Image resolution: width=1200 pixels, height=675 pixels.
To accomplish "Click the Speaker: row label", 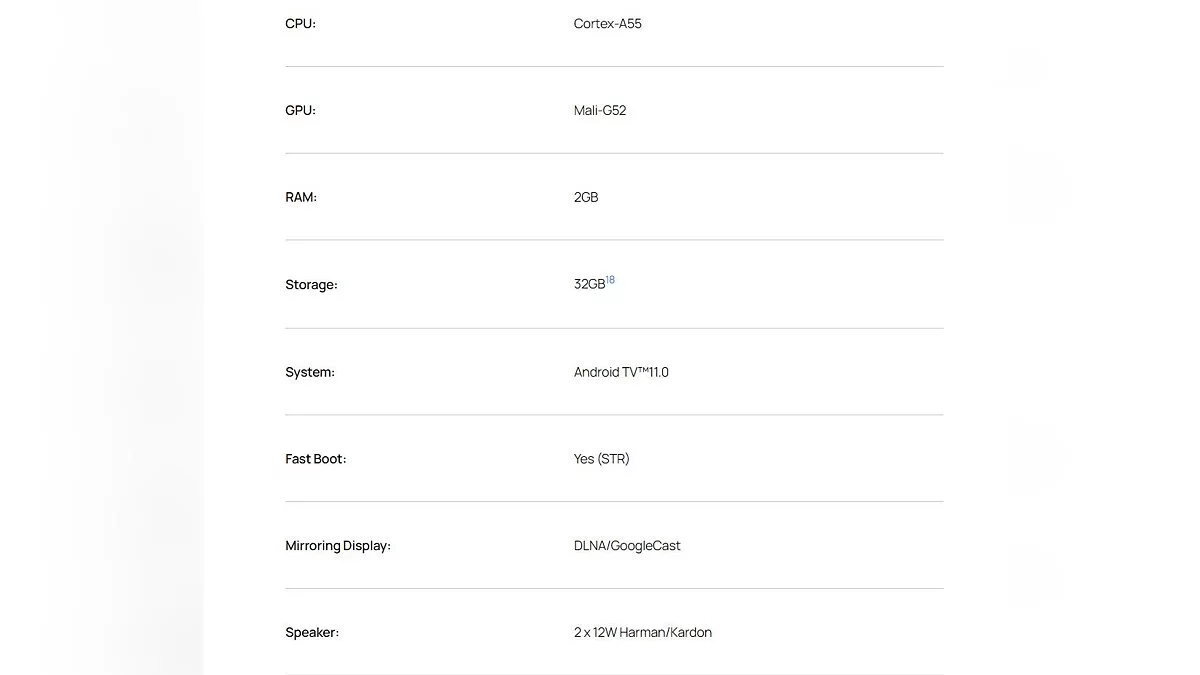I will (312, 633).
